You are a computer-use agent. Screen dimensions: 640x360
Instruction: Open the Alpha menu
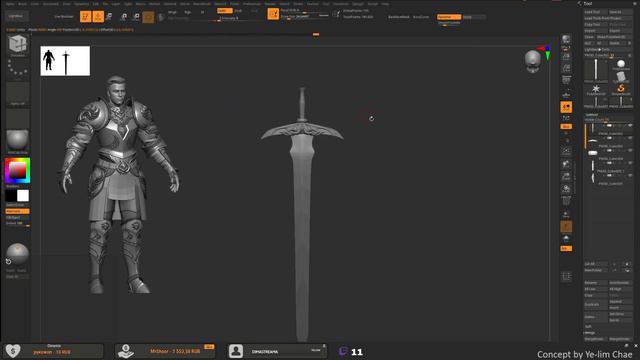pos(10,4)
